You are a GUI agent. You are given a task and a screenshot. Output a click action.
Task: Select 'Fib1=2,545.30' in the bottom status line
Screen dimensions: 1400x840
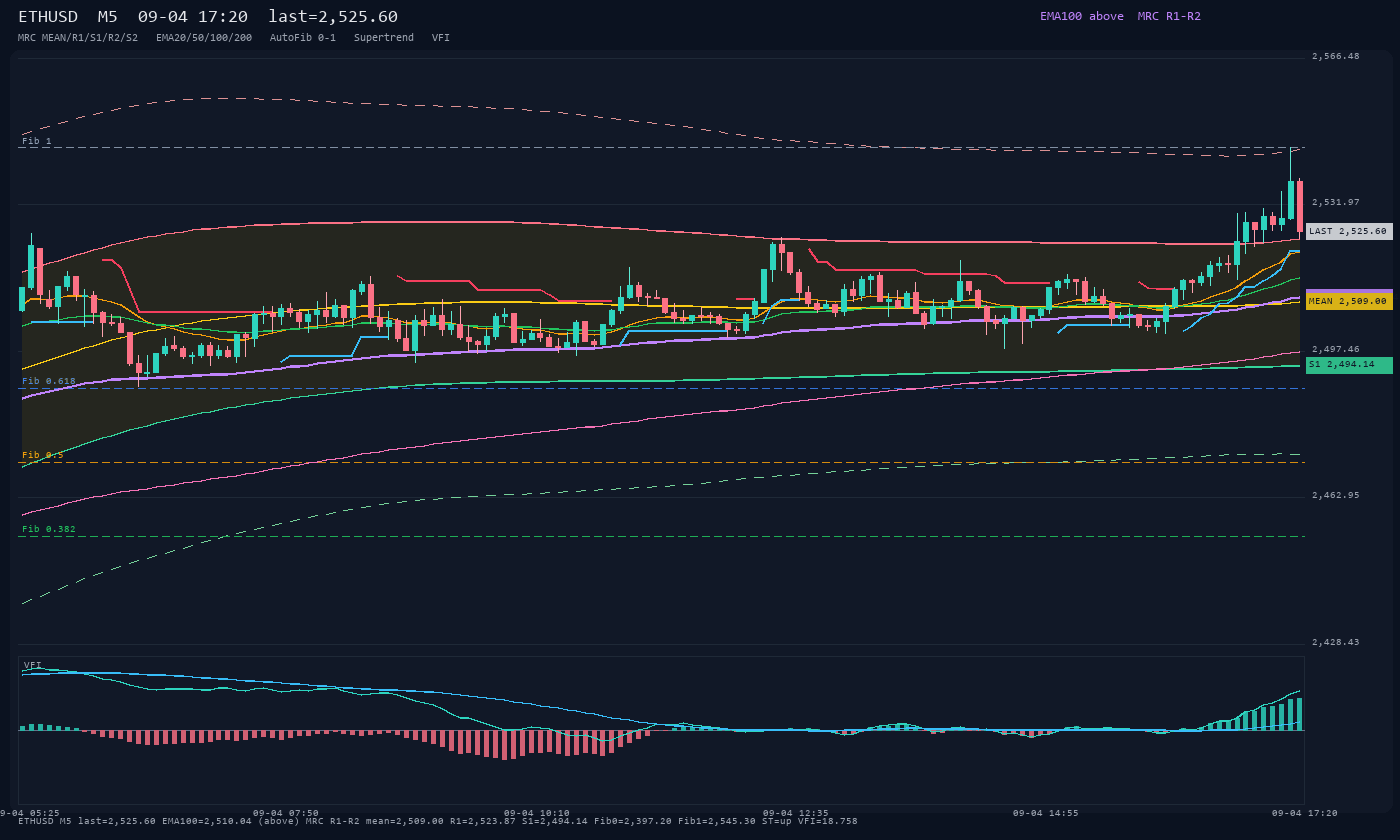[x=717, y=821]
